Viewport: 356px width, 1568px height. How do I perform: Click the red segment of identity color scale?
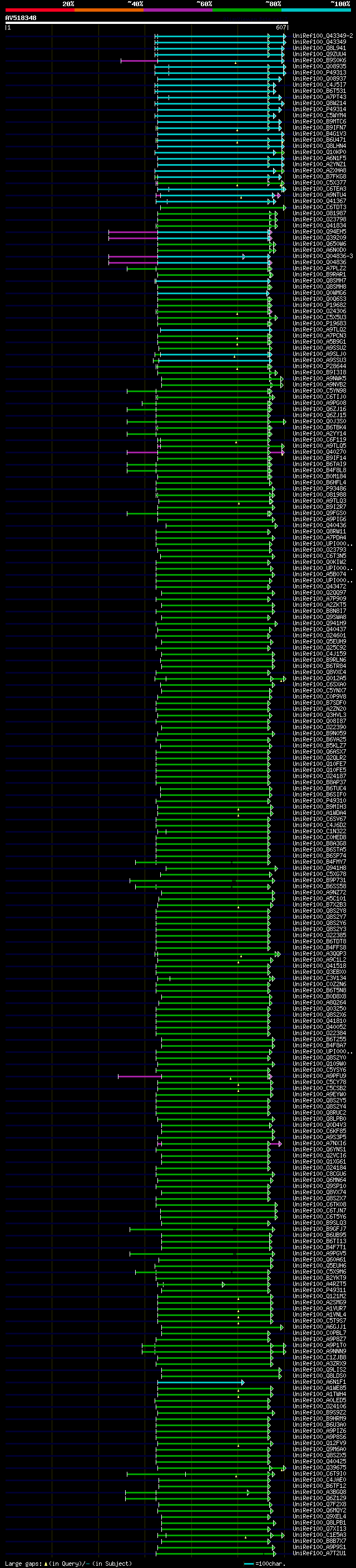click(x=40, y=10)
